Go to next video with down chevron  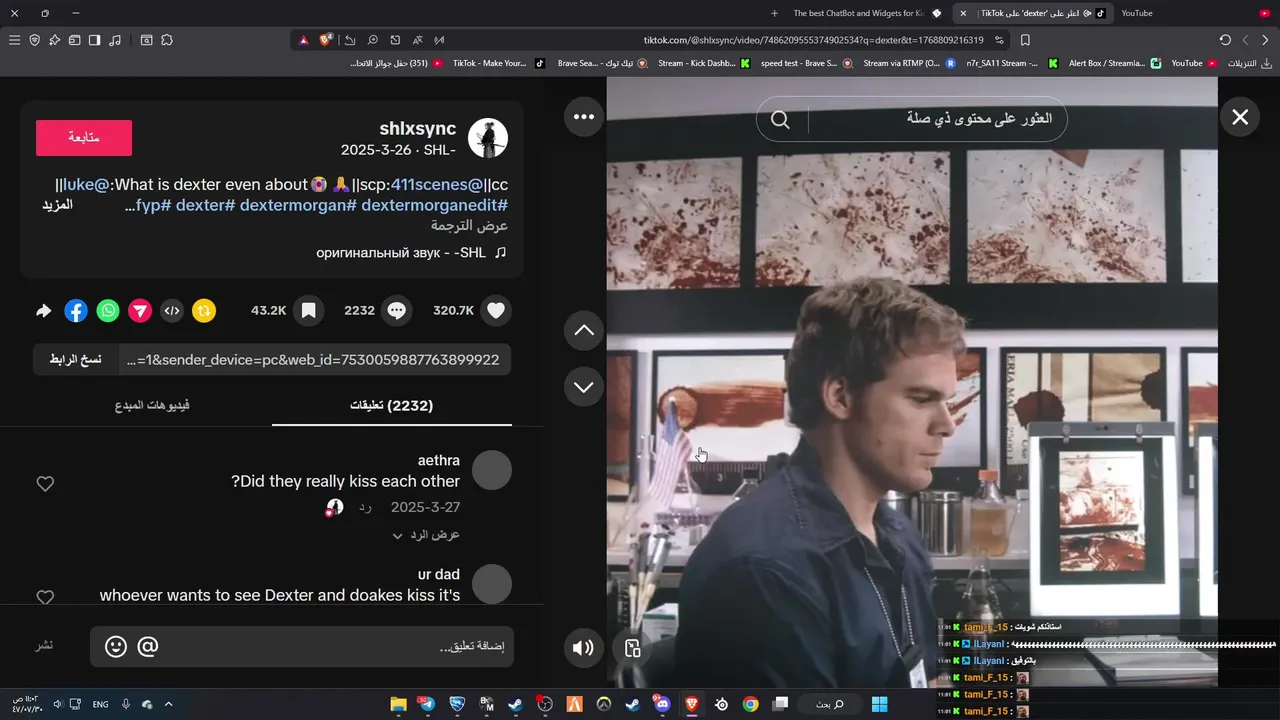584,386
